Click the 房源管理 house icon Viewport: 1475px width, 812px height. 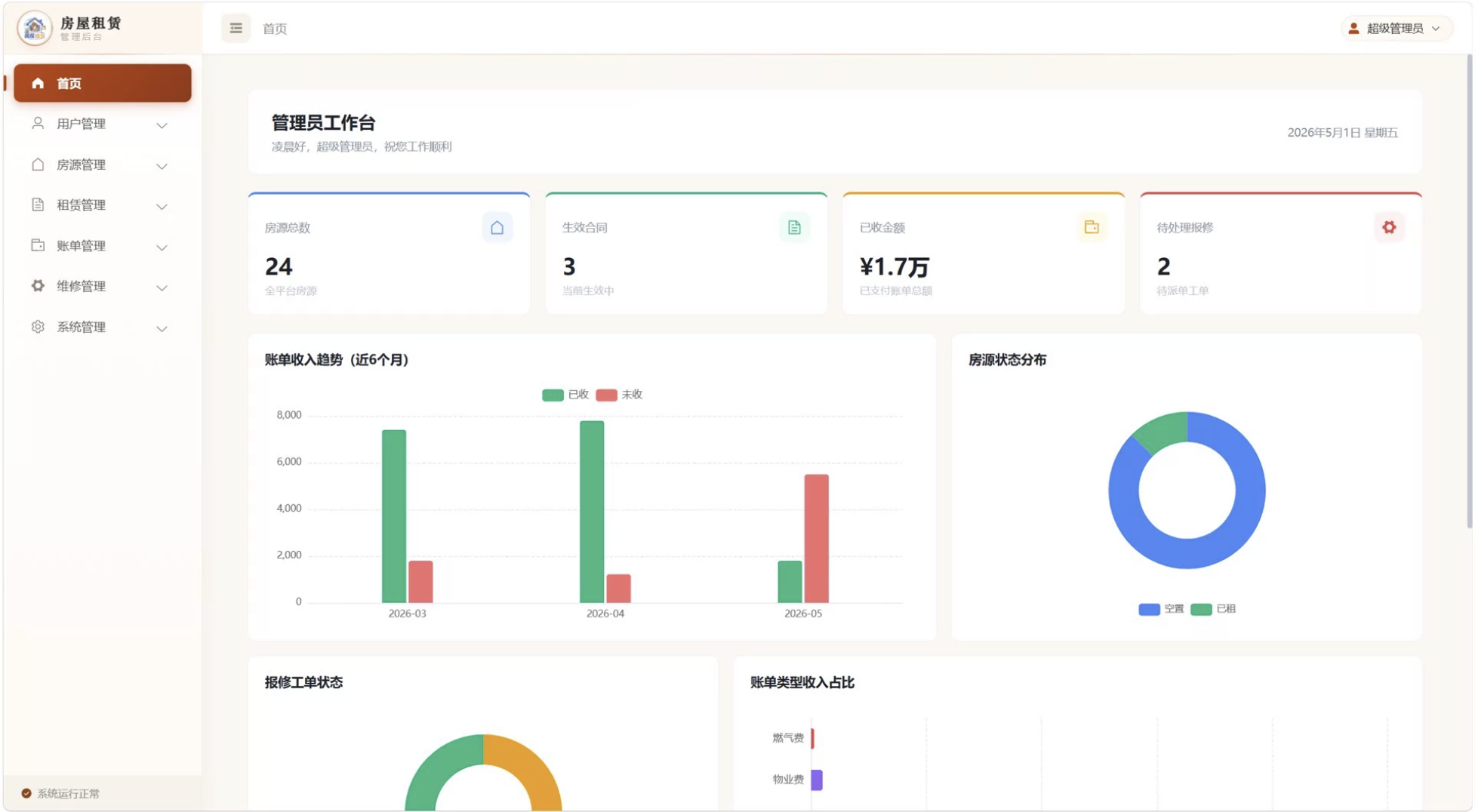38,165
